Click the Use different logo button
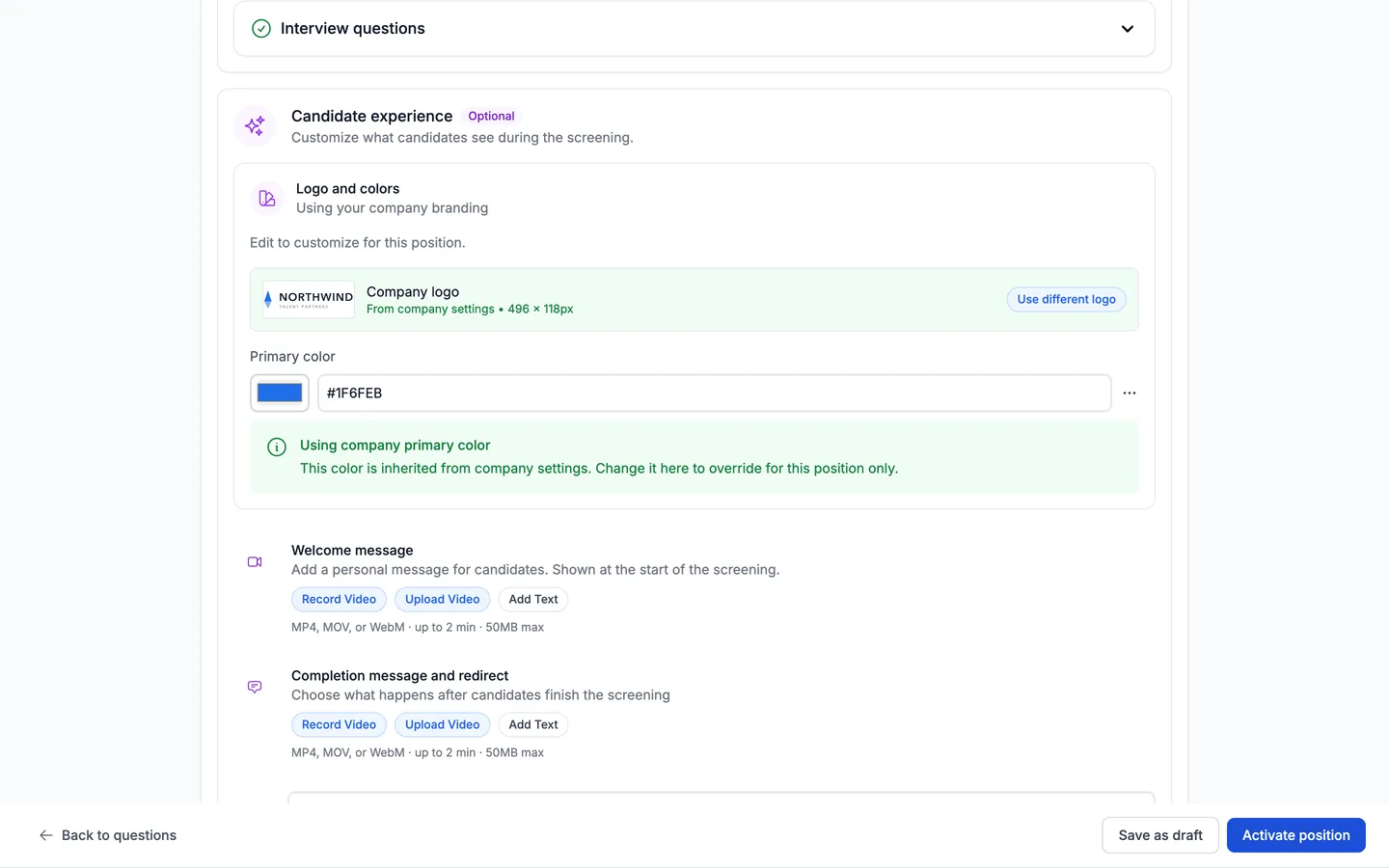Image resolution: width=1389 pixels, height=868 pixels. click(1066, 299)
